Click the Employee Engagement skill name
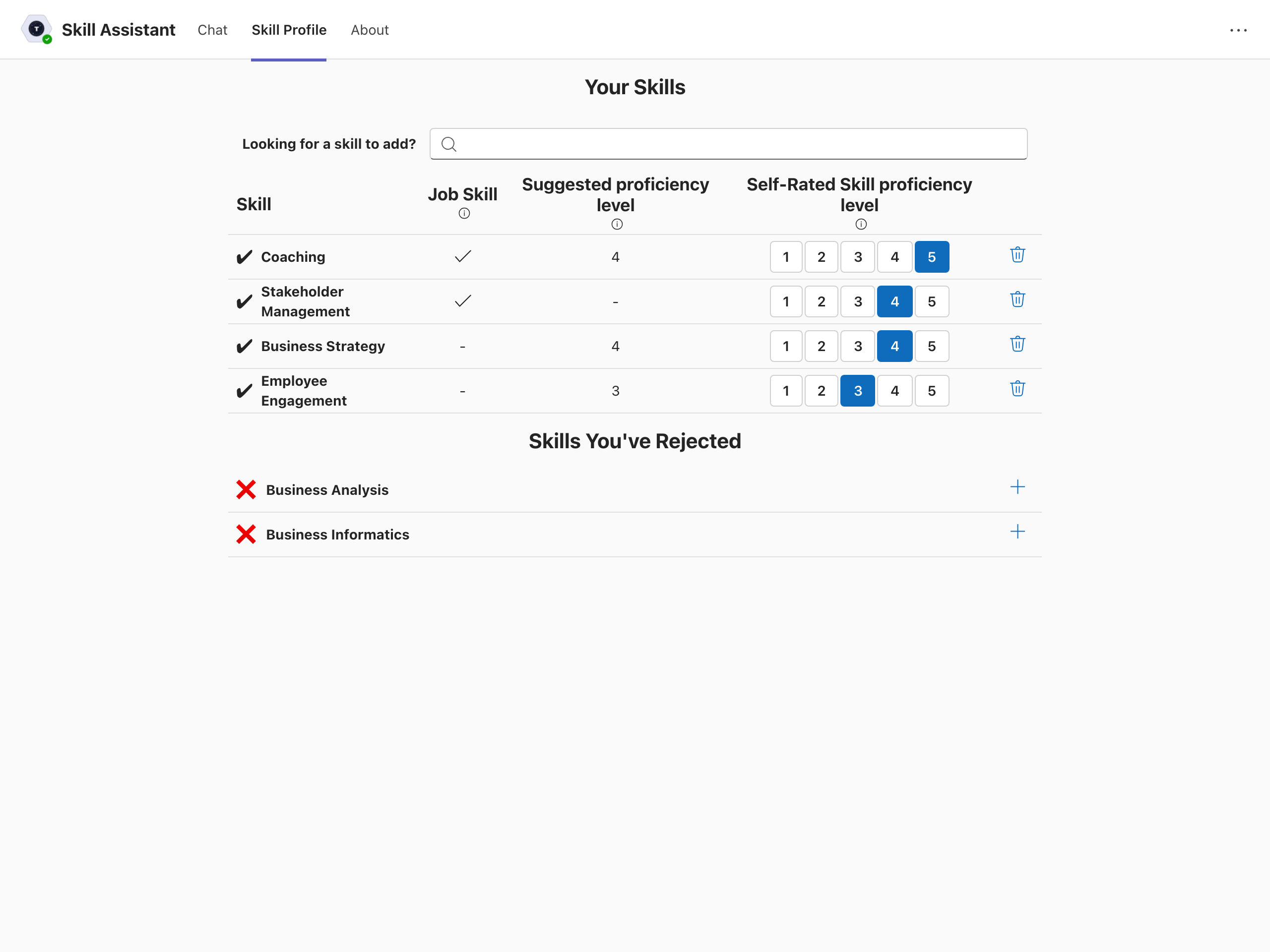1270x952 pixels. click(304, 391)
